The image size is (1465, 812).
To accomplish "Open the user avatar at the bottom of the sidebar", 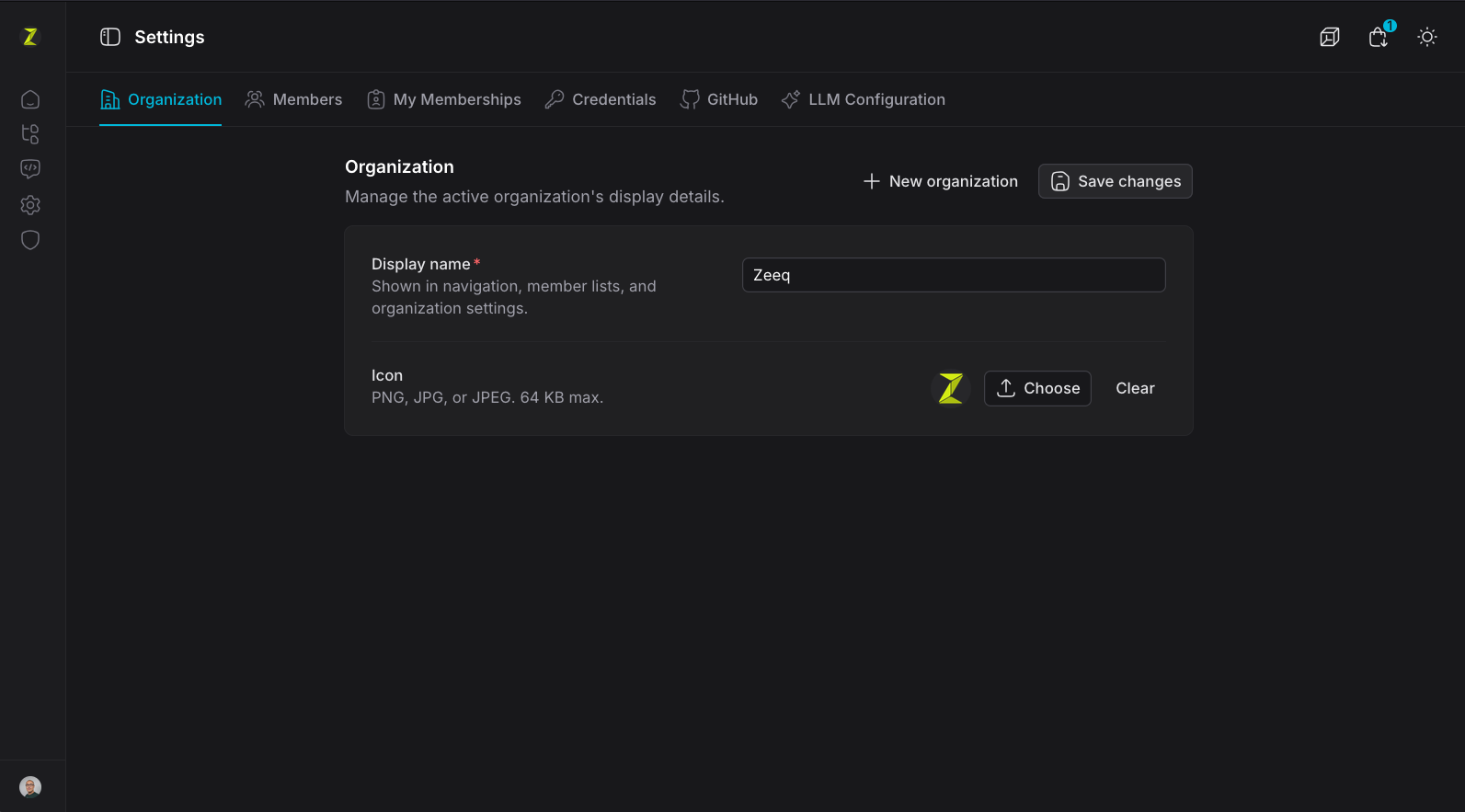I will [x=30, y=787].
